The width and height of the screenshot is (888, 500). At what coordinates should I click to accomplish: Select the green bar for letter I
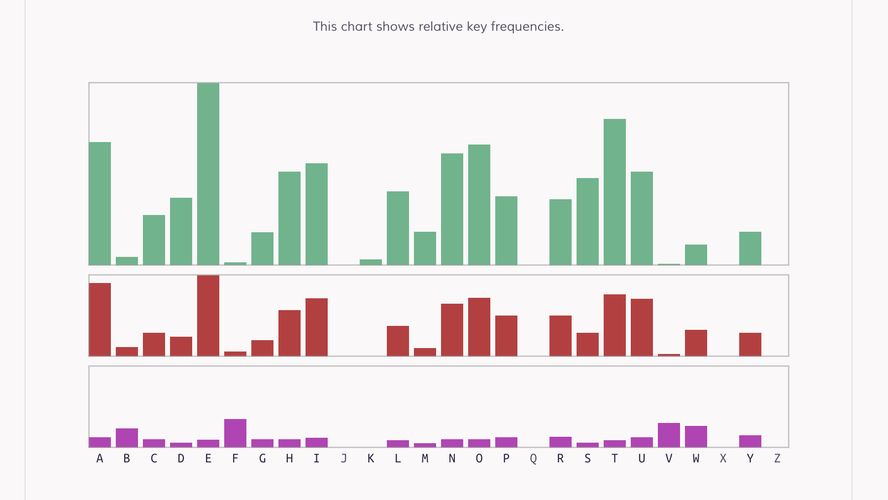(x=317, y=214)
